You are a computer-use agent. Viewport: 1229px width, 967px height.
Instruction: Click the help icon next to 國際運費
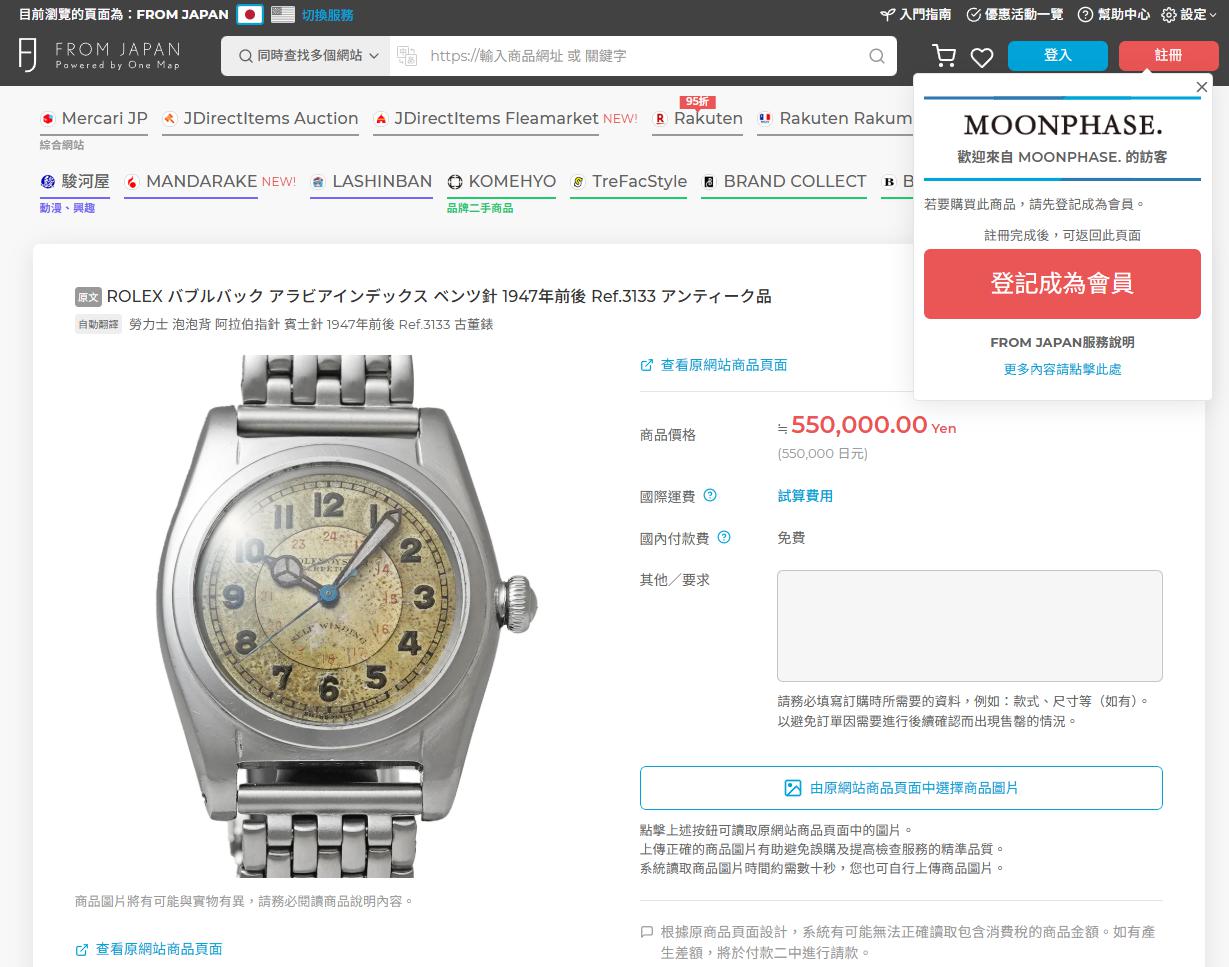710,496
